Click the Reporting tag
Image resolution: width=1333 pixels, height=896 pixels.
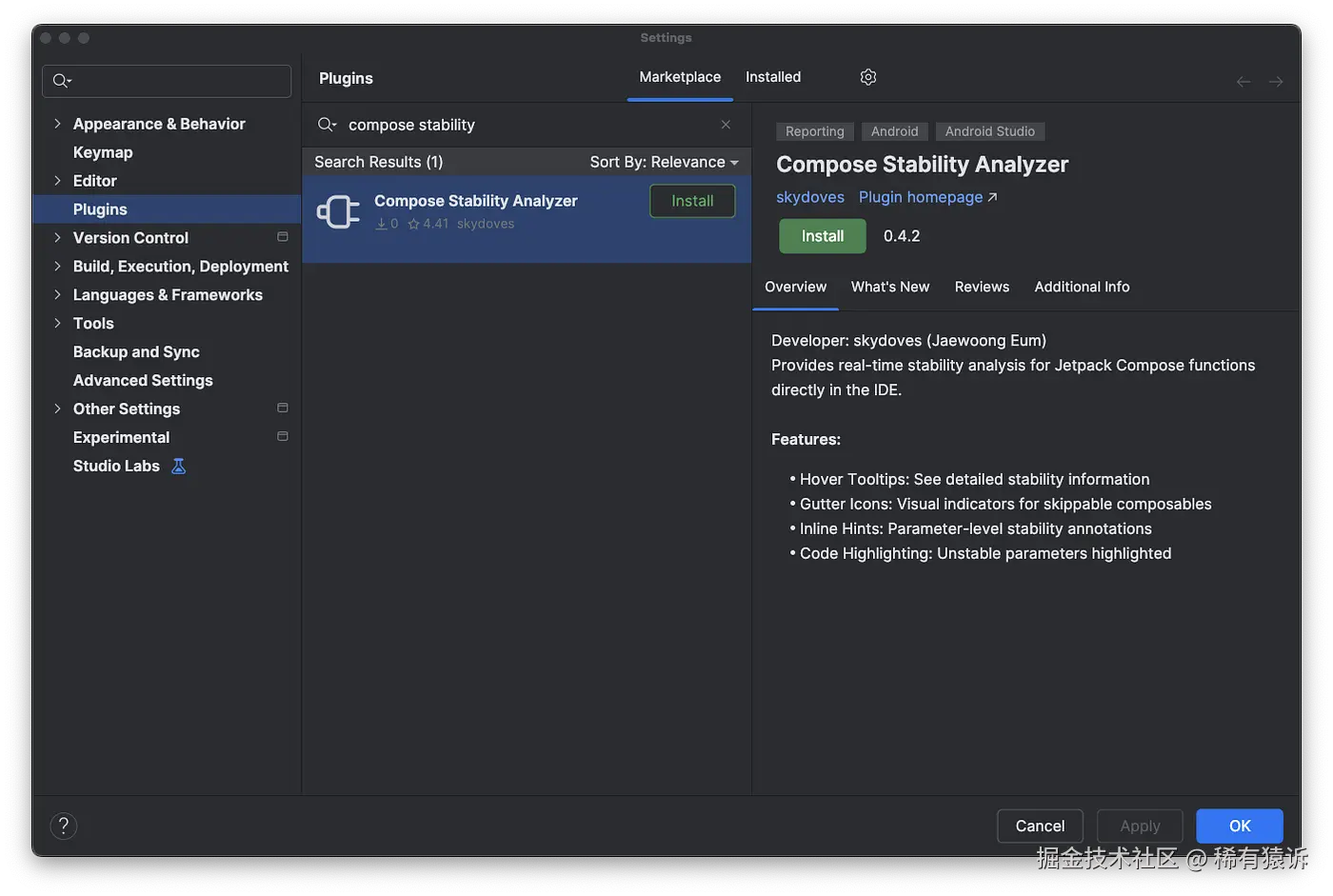(815, 131)
